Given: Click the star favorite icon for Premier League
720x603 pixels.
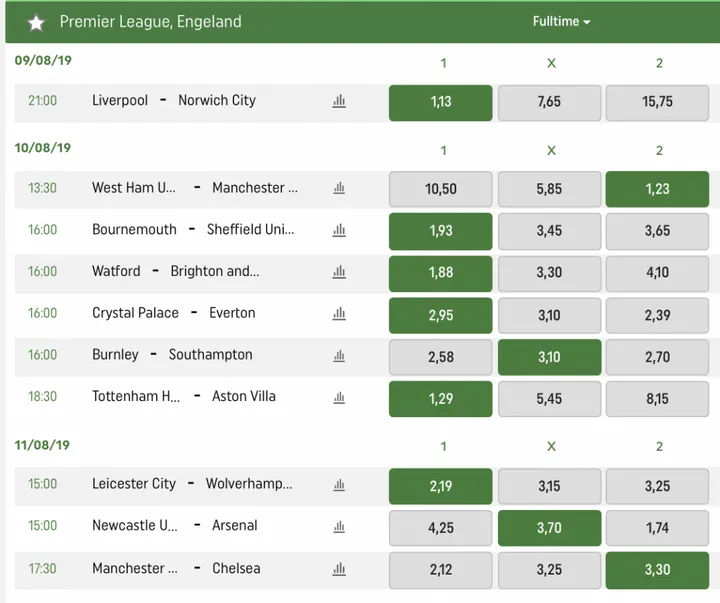Looking at the screenshot, I should 36,22.
